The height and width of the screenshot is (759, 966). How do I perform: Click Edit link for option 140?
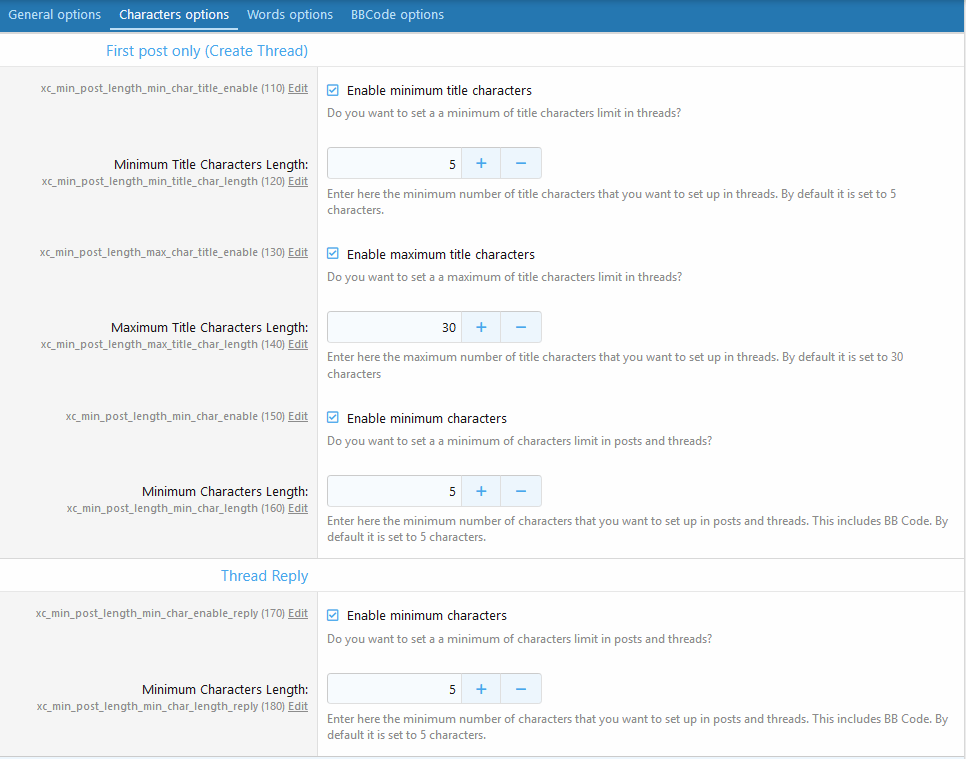[x=298, y=345]
